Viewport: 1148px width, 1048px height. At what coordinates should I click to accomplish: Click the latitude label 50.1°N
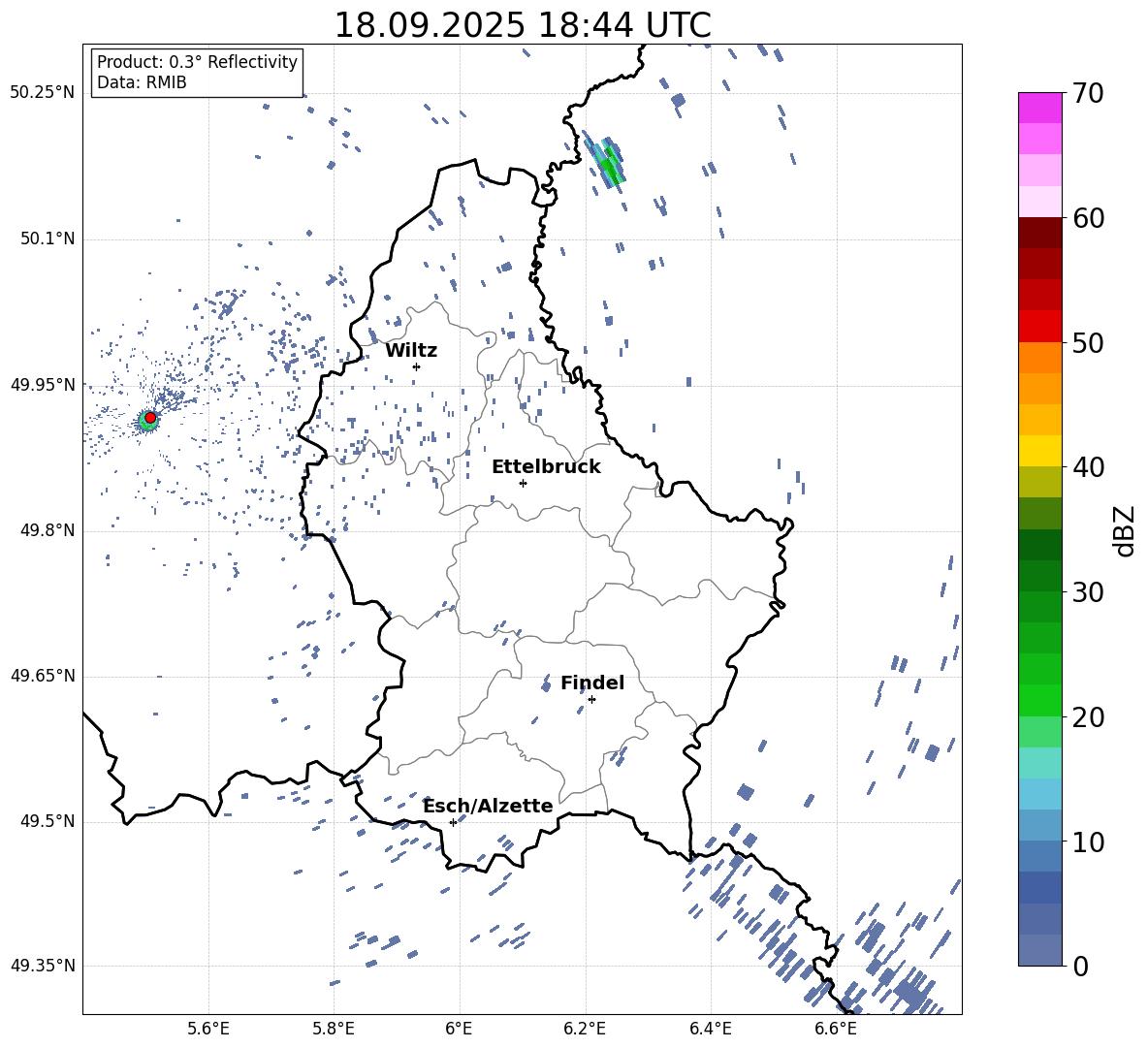pyautogui.click(x=48, y=239)
